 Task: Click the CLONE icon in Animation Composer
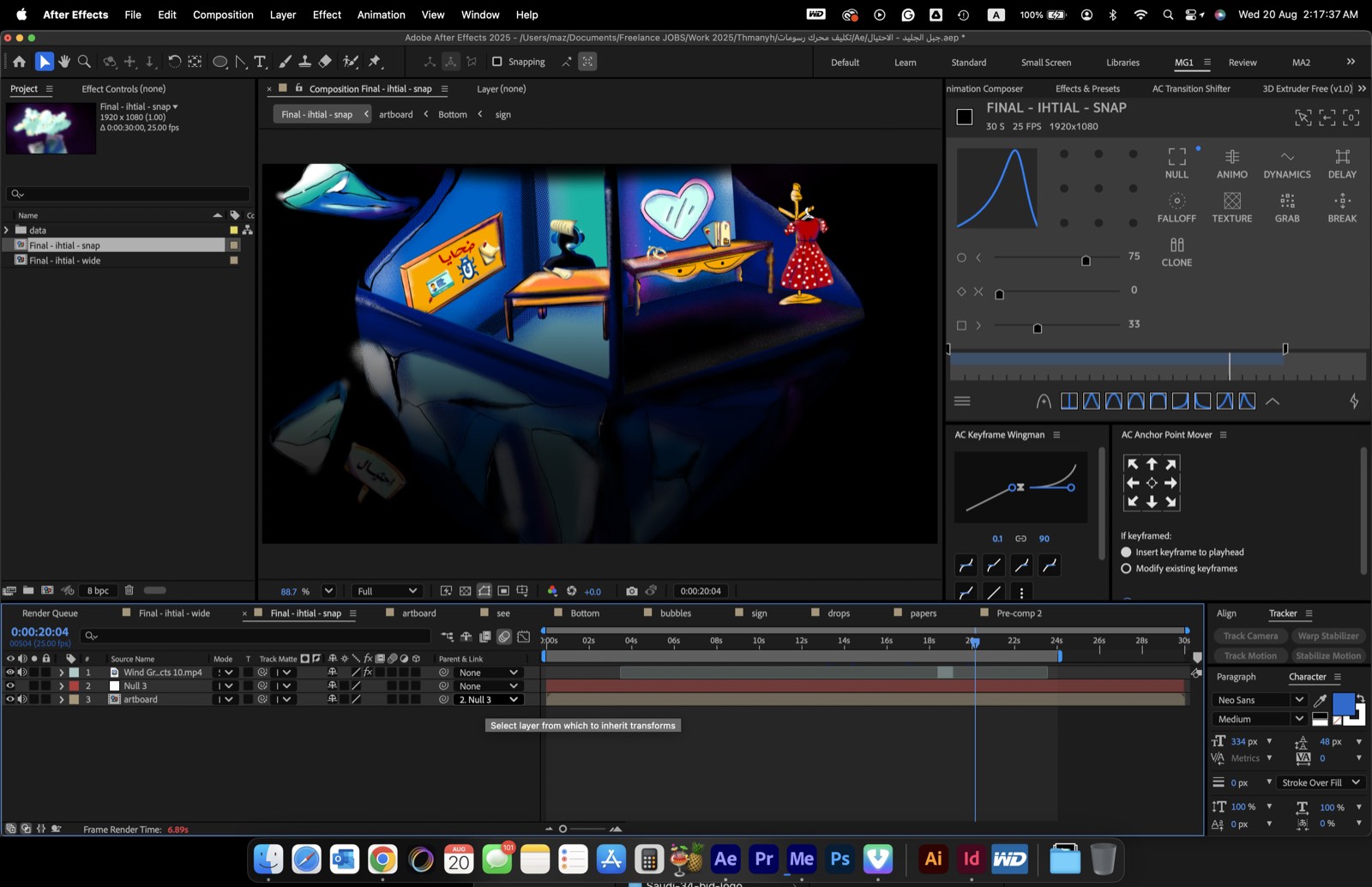1176,252
